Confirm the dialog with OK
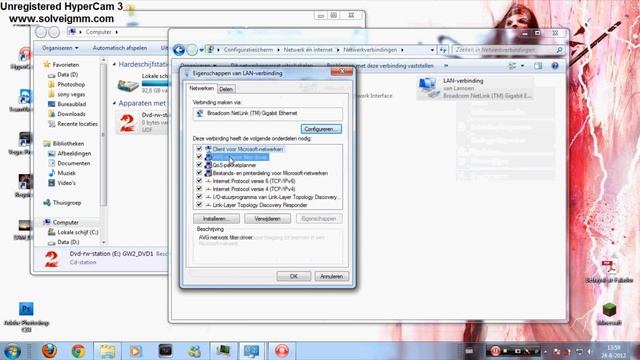 tap(293, 276)
